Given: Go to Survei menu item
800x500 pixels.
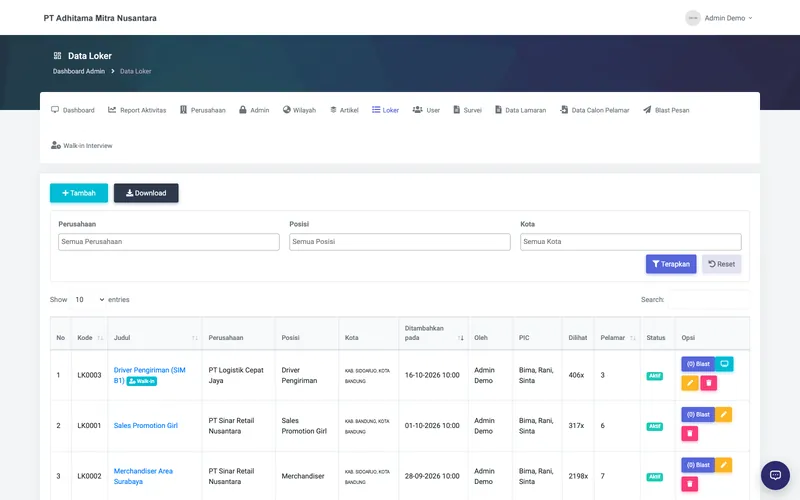Looking at the screenshot, I should [467, 110].
